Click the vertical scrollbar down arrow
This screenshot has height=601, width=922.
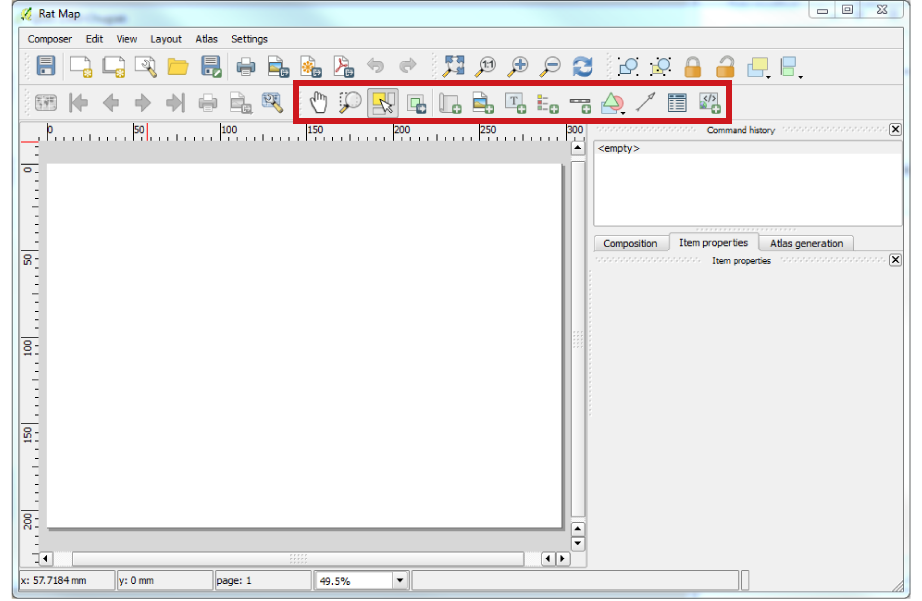click(577, 543)
